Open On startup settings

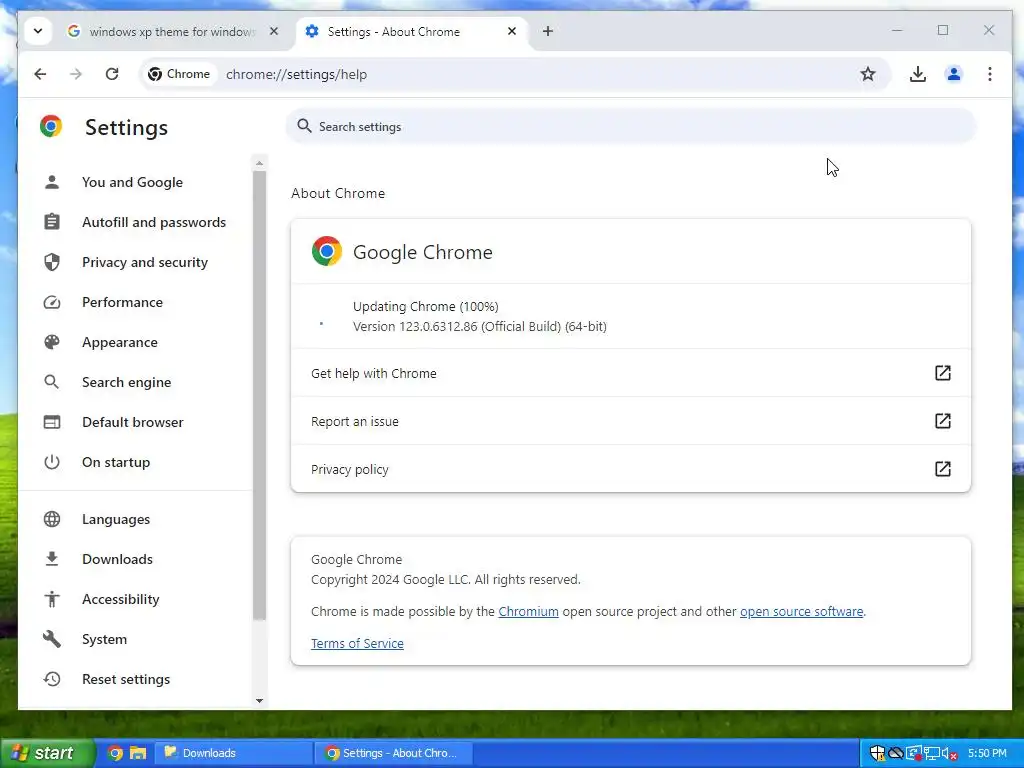[x=116, y=462]
